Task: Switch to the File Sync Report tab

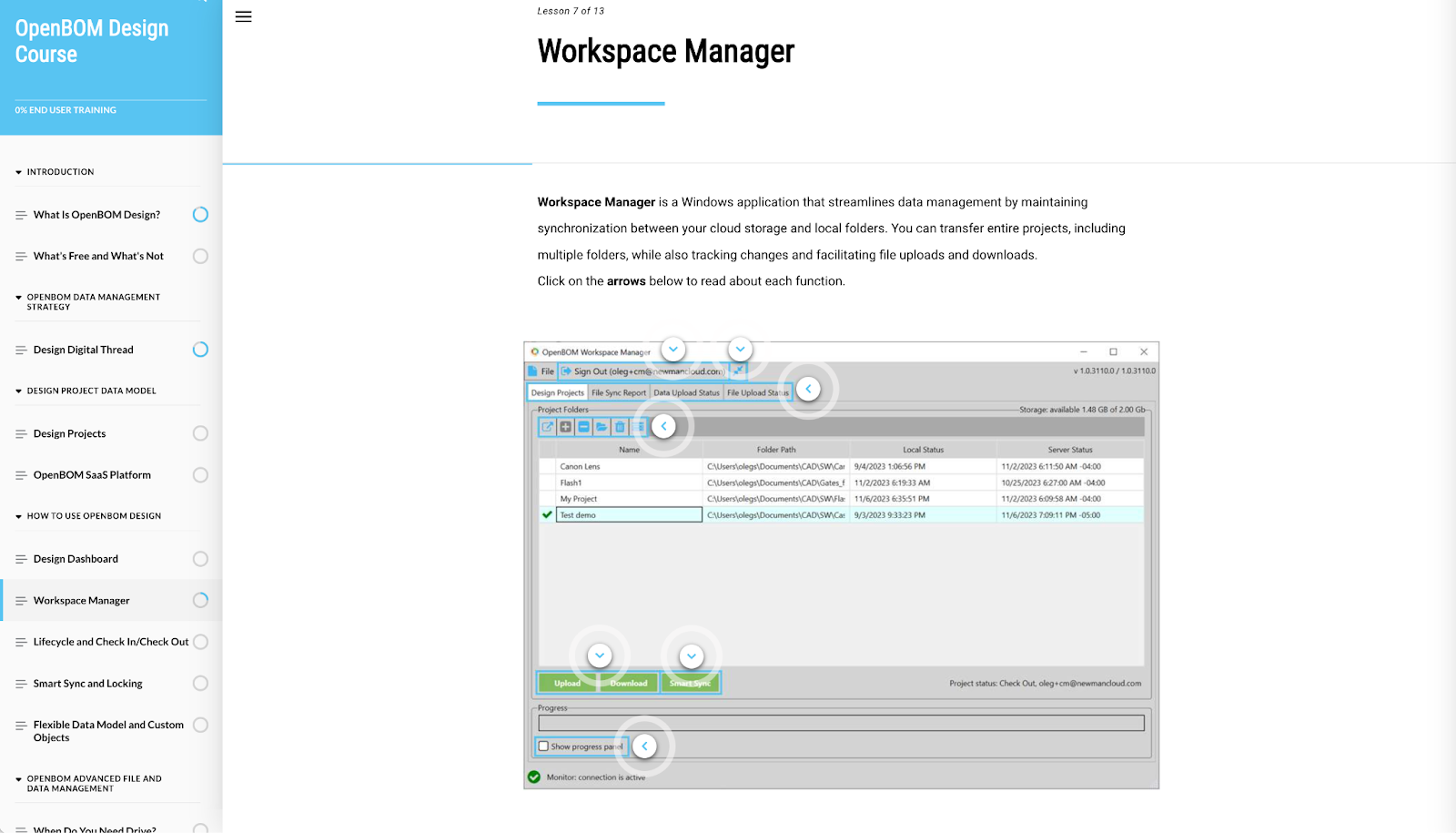Action: click(x=619, y=393)
